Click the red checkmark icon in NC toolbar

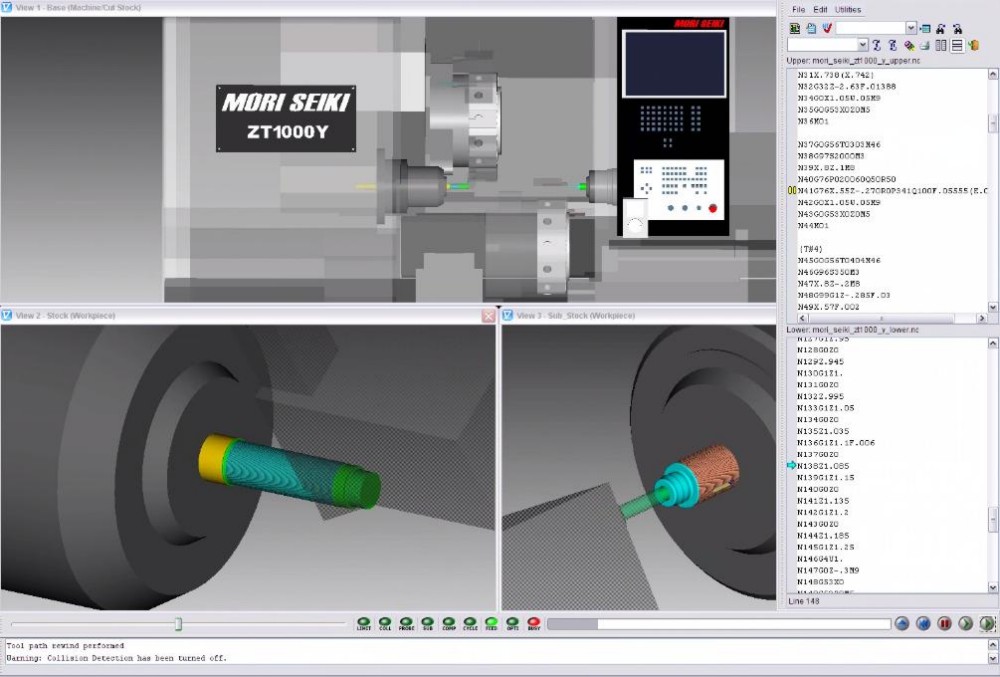coord(827,28)
